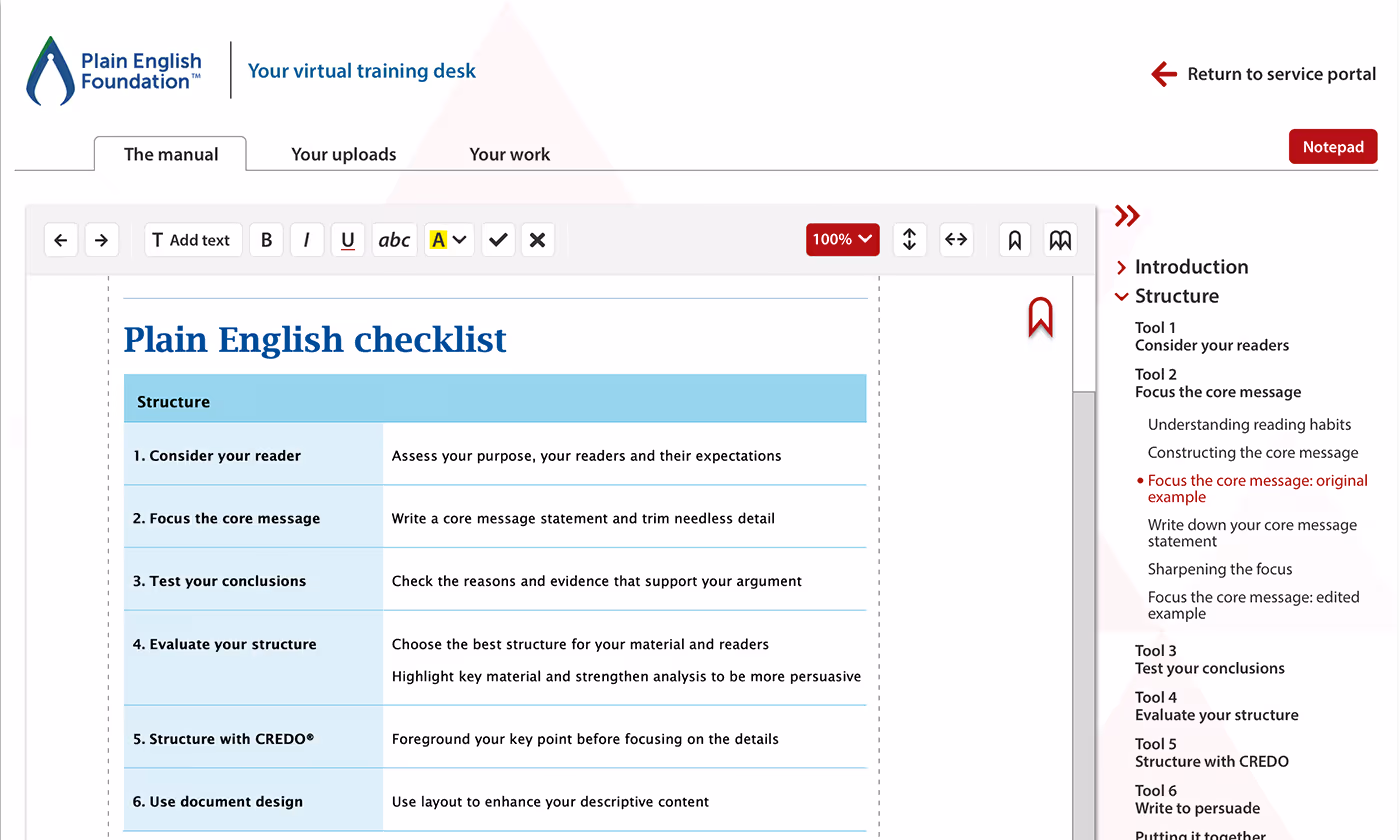Click 'Choose the best structure' text
The image size is (1400, 840).
point(580,644)
